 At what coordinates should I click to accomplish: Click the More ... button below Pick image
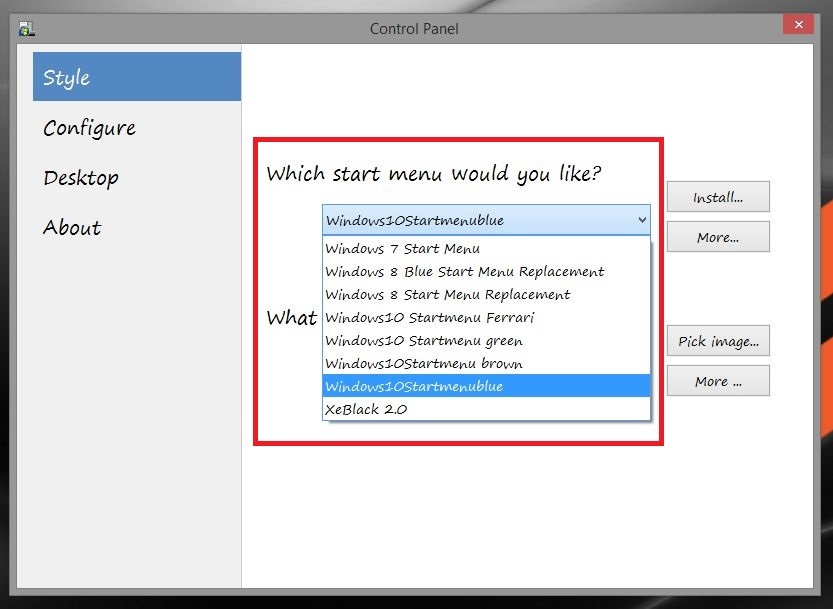pos(718,380)
